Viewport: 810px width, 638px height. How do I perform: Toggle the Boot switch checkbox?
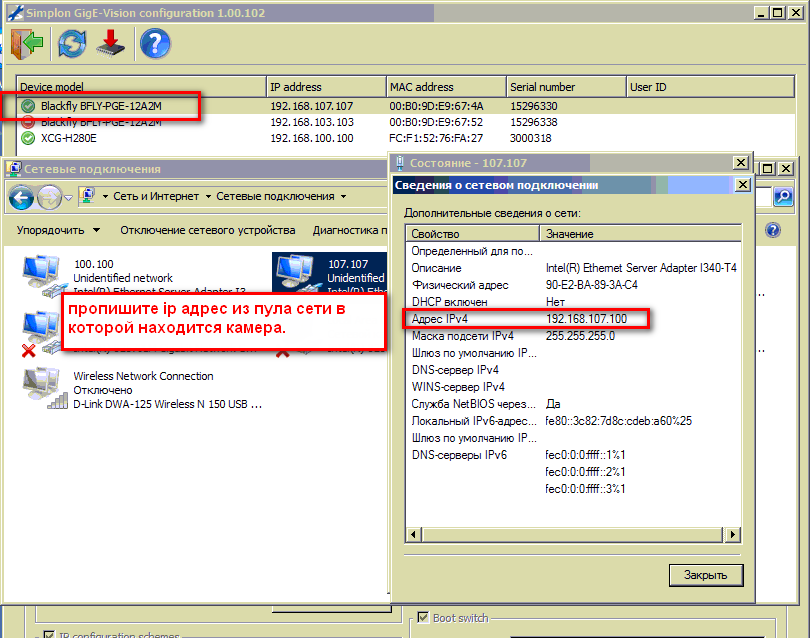click(x=423, y=618)
